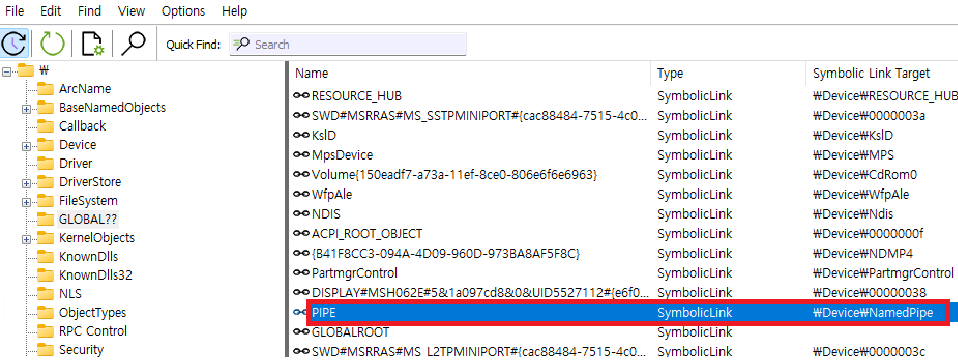This screenshot has height=364, width=958.
Task: Expand the FileSystem tree node
Action: tap(26, 202)
